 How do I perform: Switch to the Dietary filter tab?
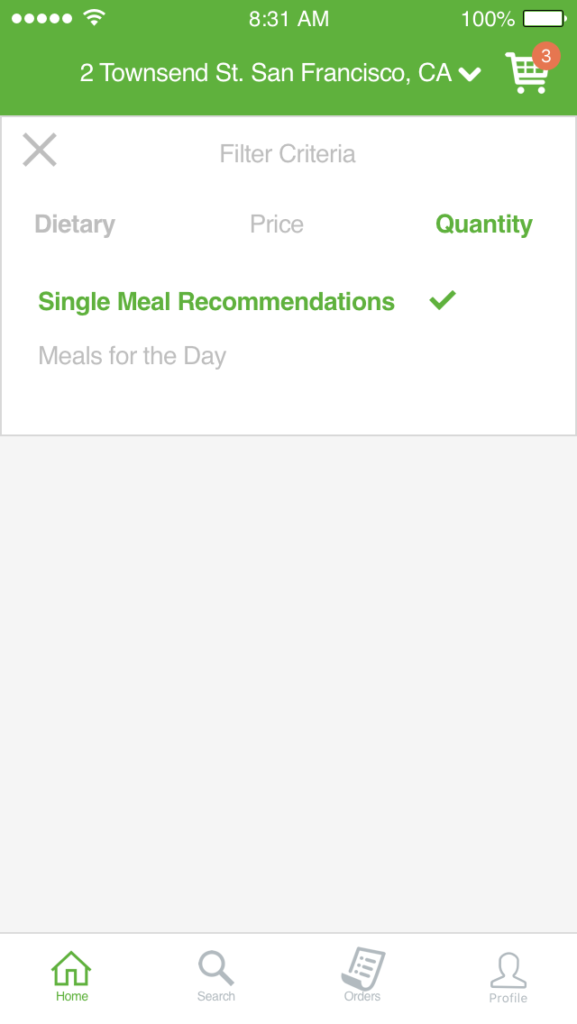tap(75, 224)
